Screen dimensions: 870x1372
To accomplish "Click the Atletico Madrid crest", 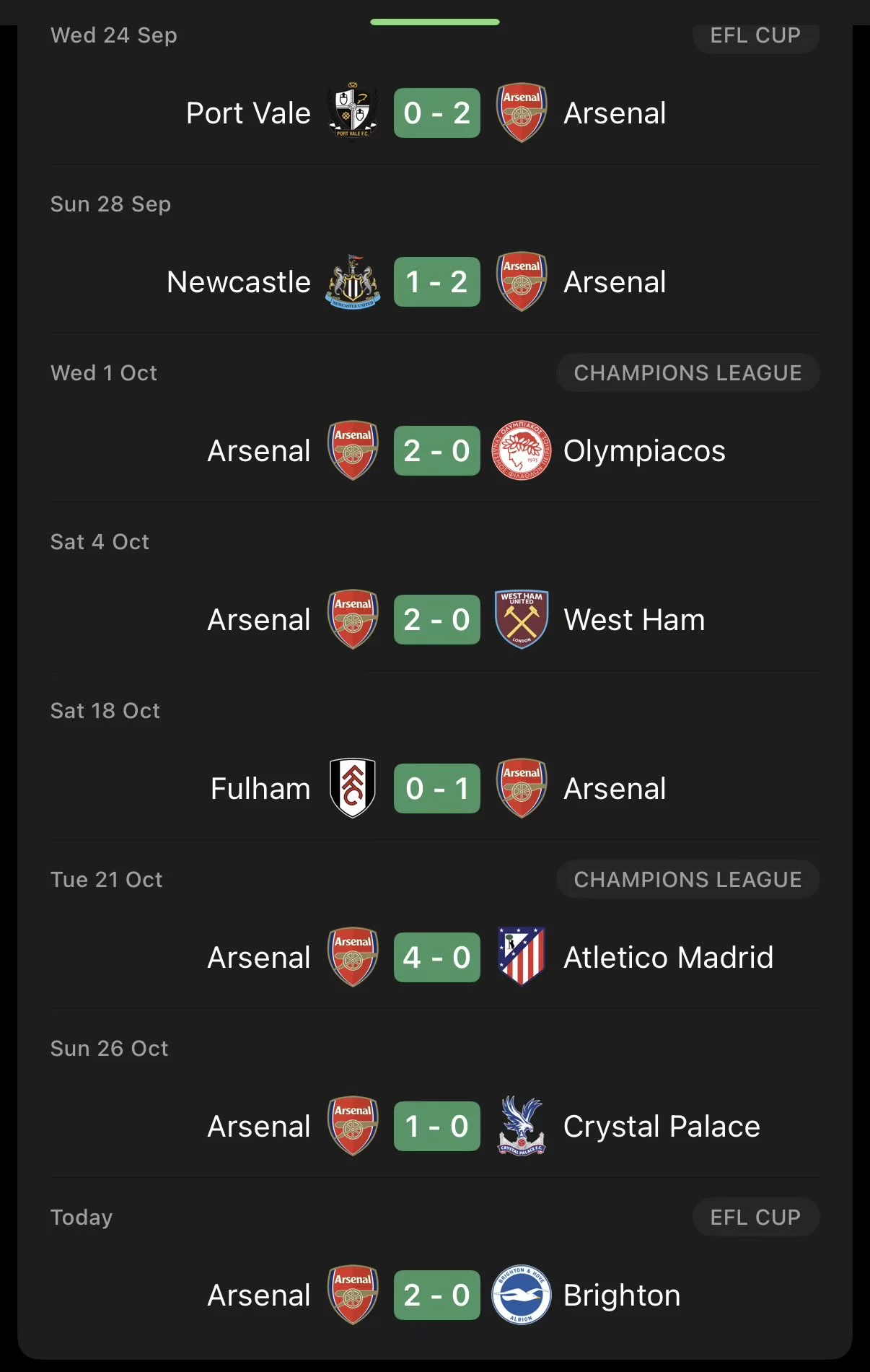I will click(x=522, y=957).
